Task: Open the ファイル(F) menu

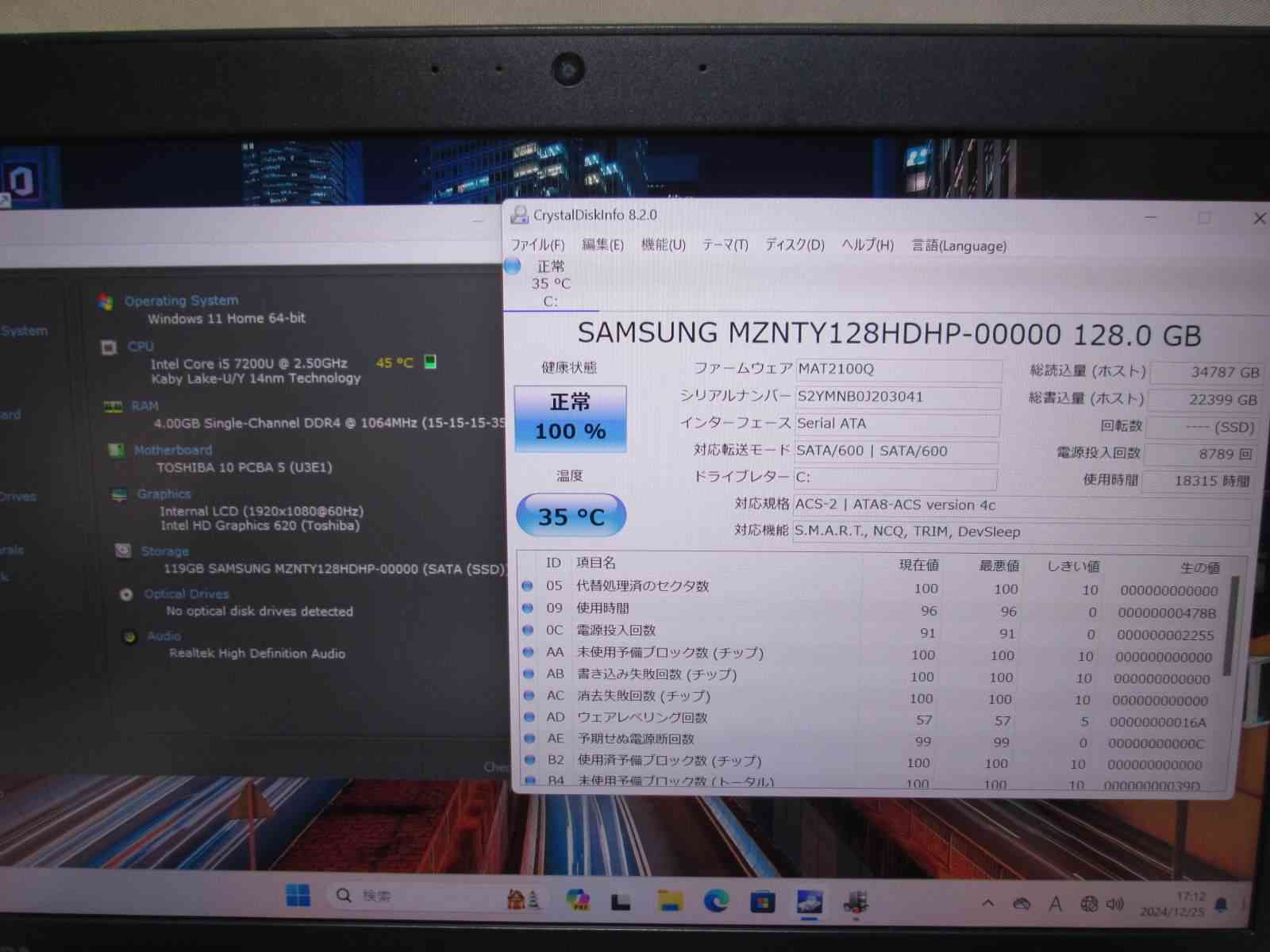Action: pyautogui.click(x=537, y=245)
